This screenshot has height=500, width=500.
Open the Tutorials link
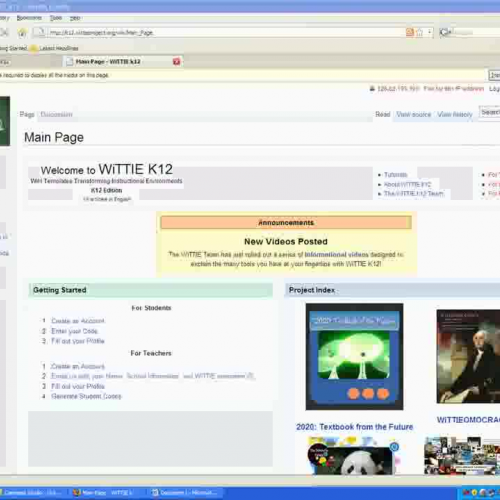[x=396, y=175]
